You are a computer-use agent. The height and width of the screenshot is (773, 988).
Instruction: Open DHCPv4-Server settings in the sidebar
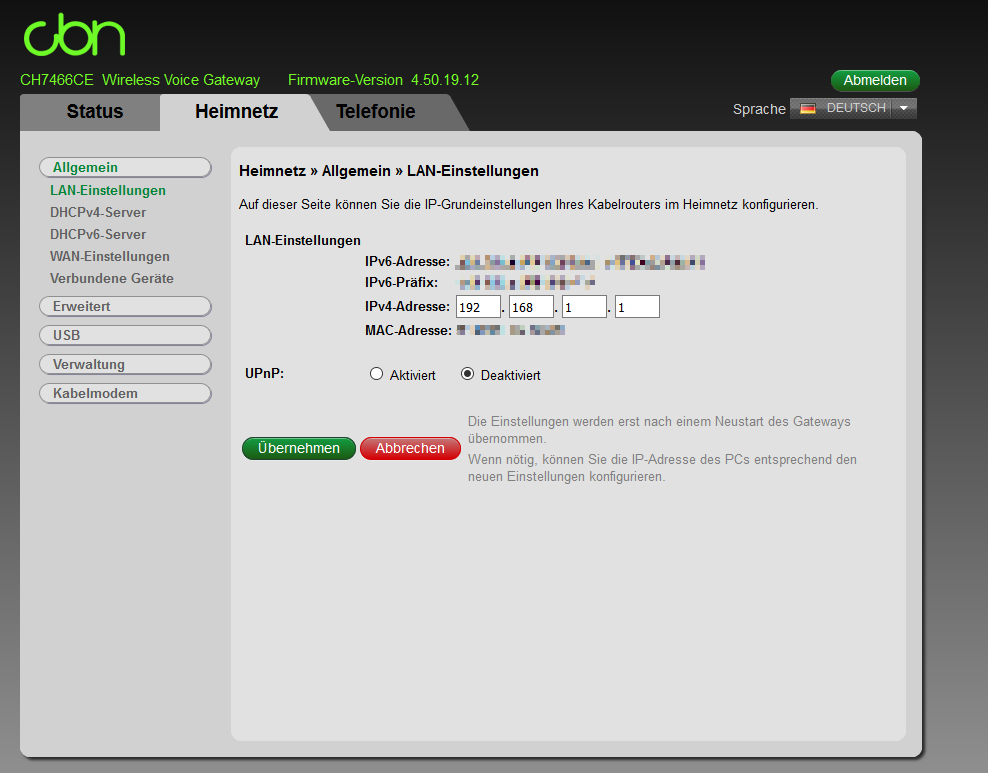click(97, 212)
